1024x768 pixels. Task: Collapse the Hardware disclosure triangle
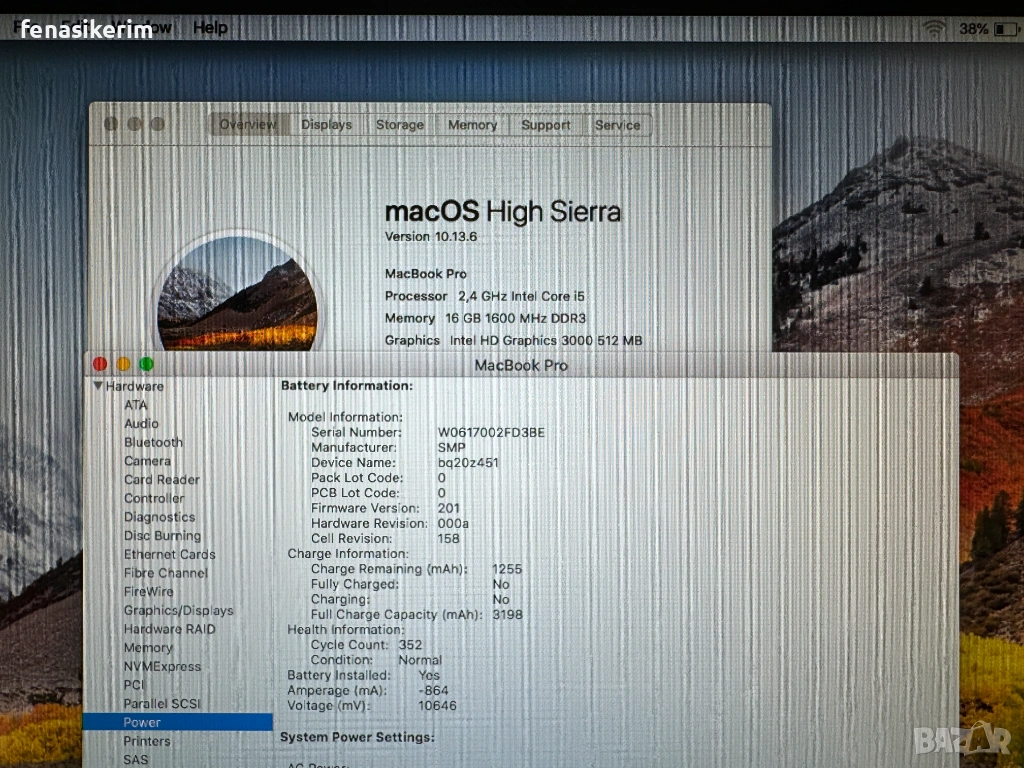click(98, 386)
